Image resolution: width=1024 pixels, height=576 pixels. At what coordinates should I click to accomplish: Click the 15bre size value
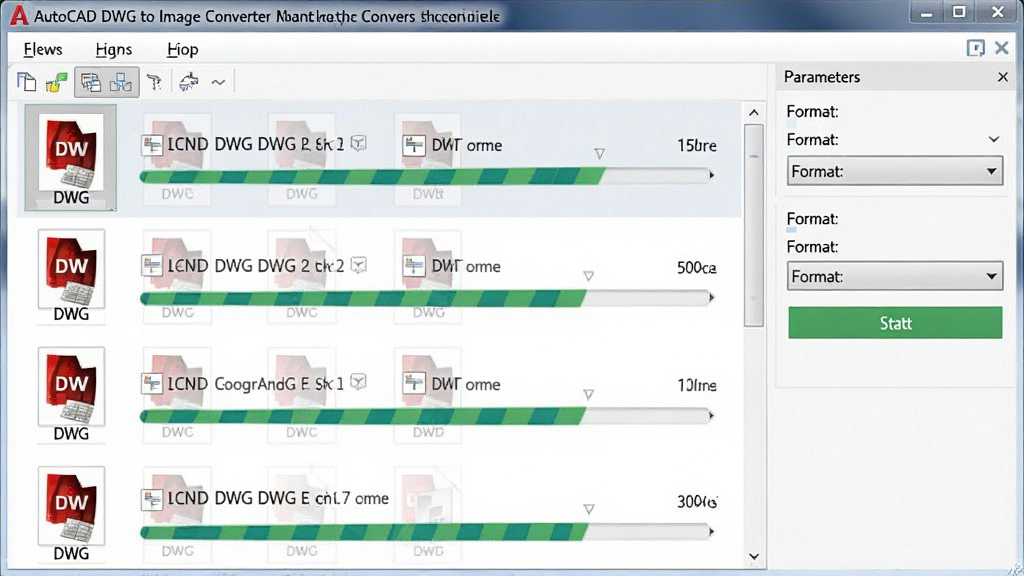pyautogui.click(x=696, y=145)
